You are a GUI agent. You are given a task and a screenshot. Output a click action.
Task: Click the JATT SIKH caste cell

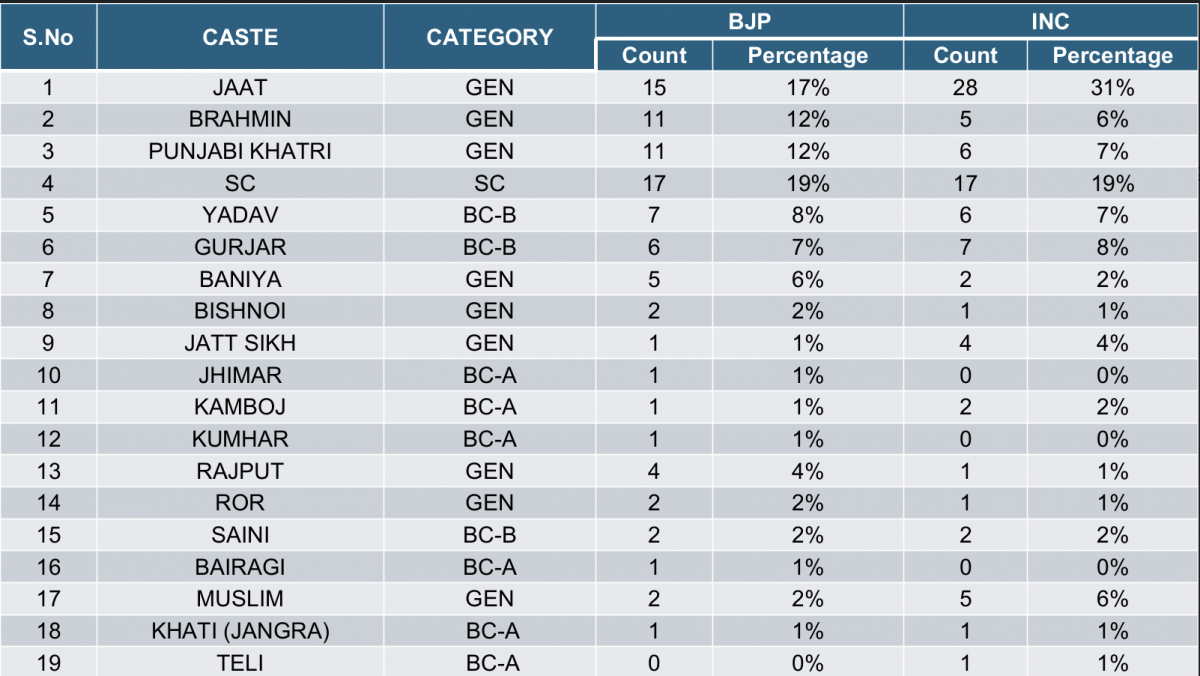tap(240, 343)
